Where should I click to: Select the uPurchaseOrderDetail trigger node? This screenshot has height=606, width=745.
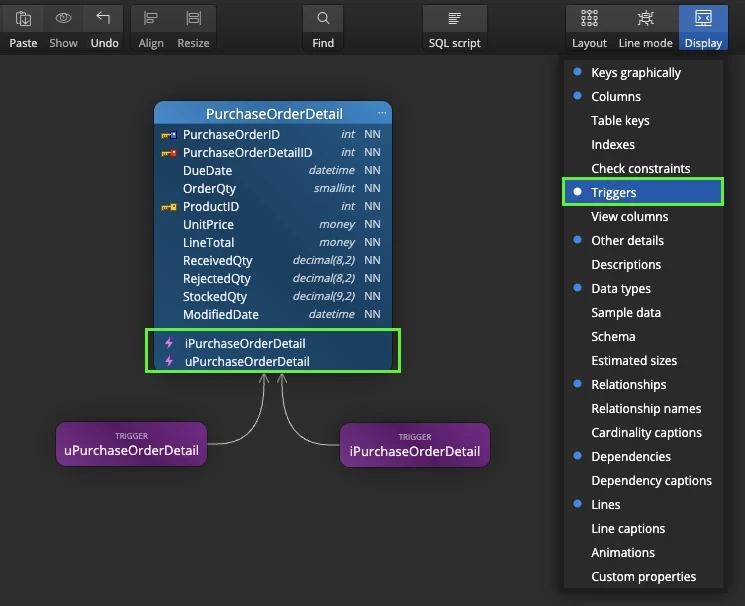tap(132, 444)
